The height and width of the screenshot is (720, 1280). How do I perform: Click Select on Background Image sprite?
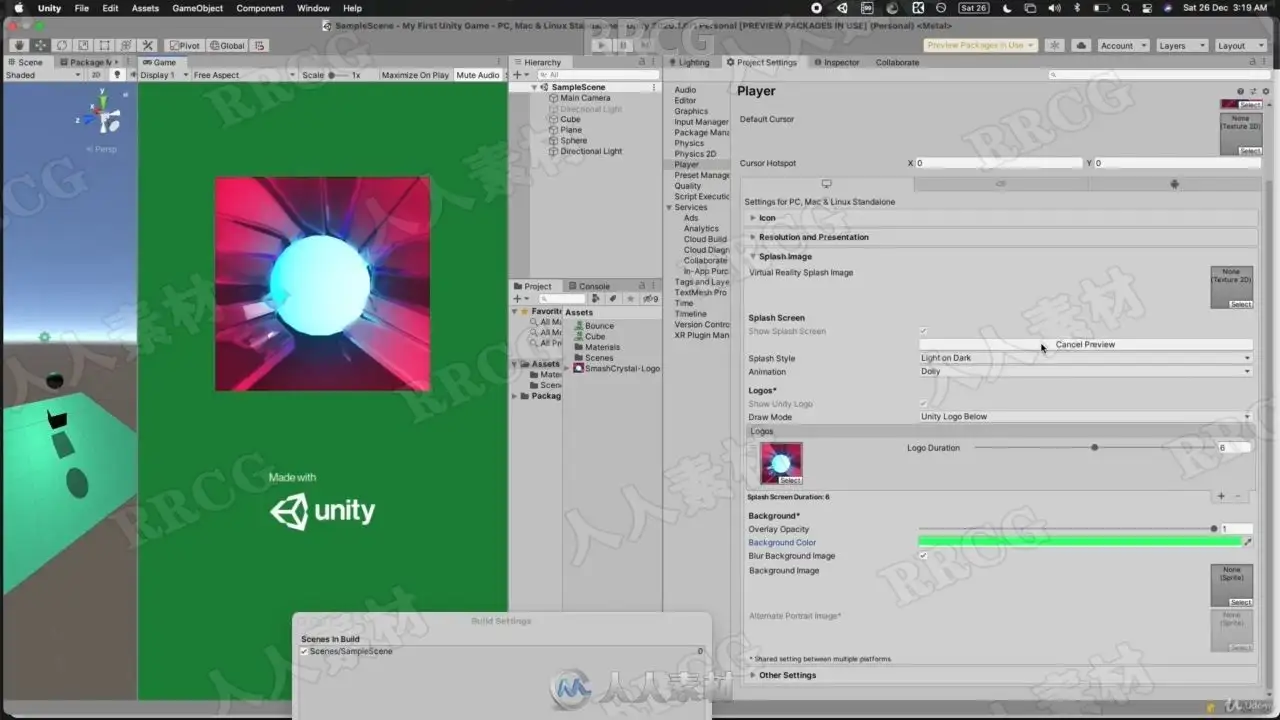[1240, 602]
